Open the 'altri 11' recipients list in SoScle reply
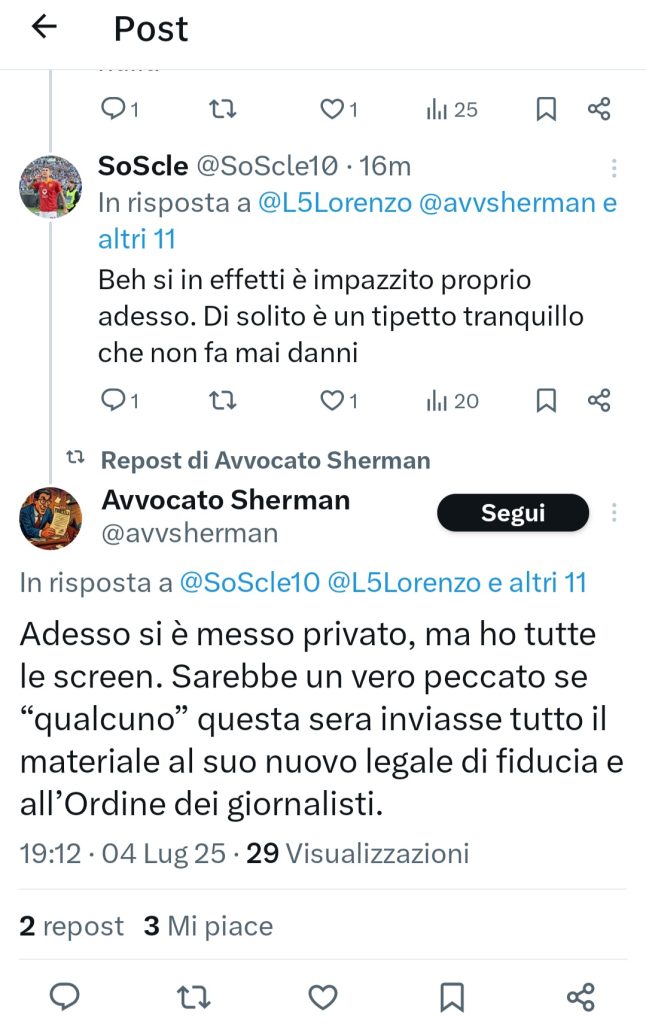 [x=137, y=240]
